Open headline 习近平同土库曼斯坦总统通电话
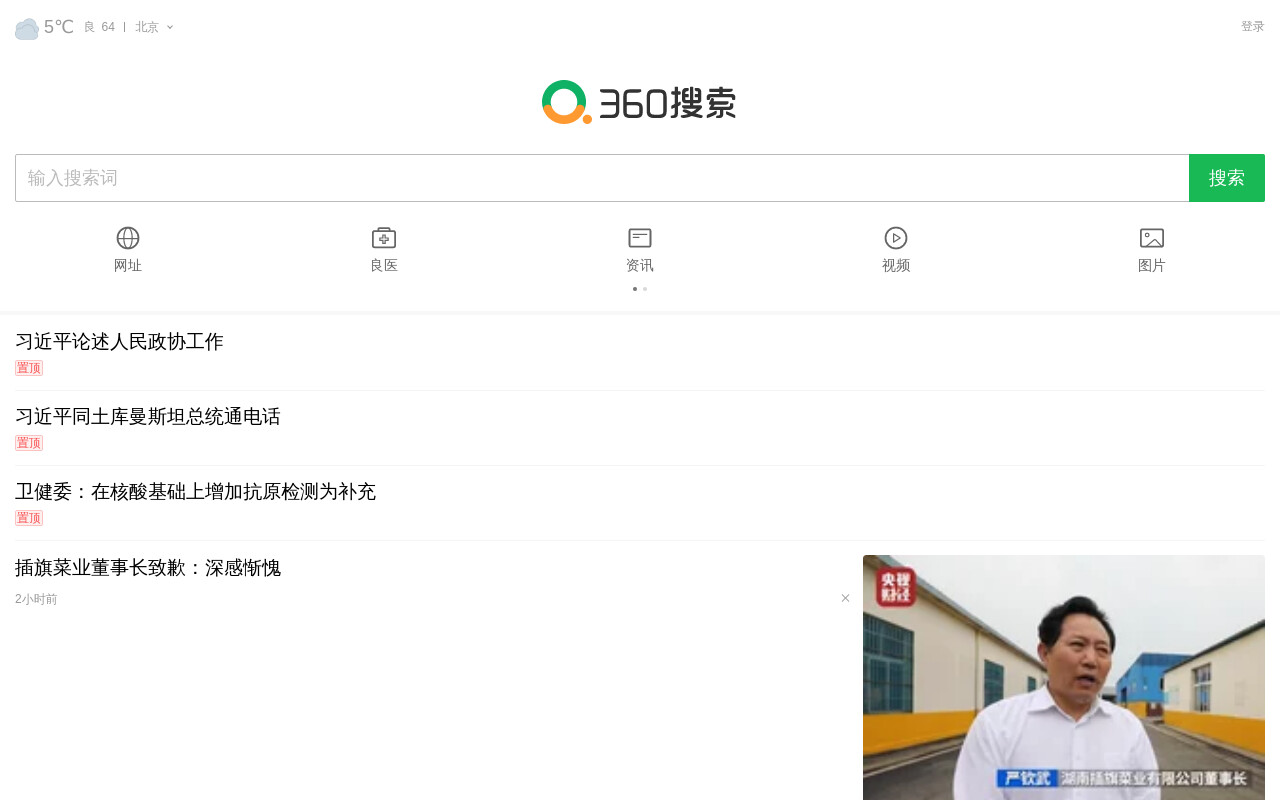The height and width of the screenshot is (800, 1280). [148, 417]
